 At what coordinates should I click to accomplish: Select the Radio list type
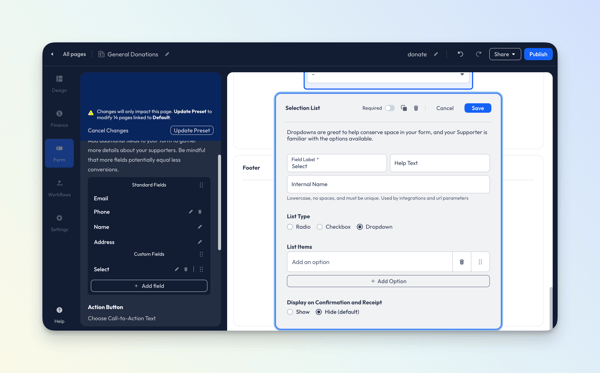[x=290, y=227]
